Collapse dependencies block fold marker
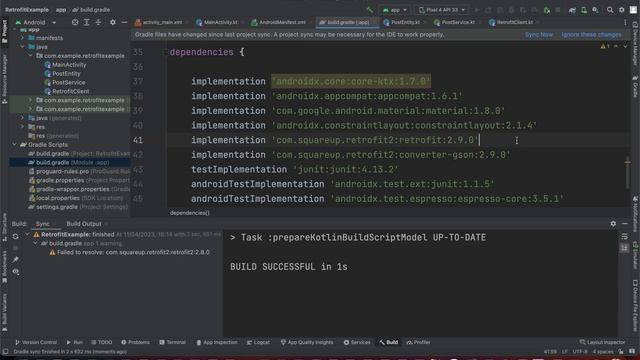Image resolution: width=640 pixels, height=360 pixels. coord(165,52)
